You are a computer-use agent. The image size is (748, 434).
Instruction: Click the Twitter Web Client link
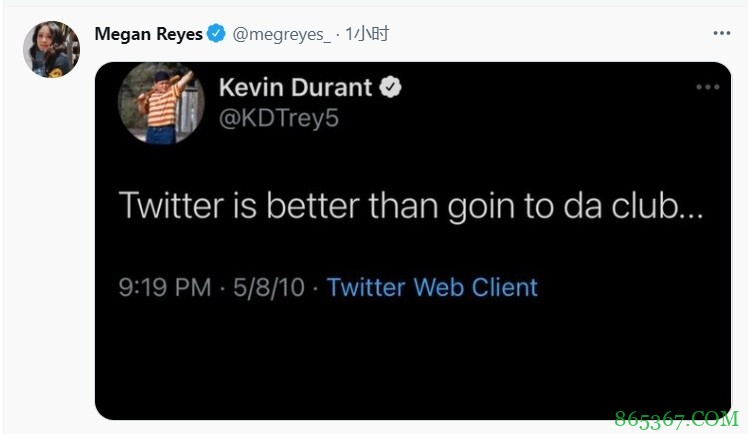pos(432,287)
